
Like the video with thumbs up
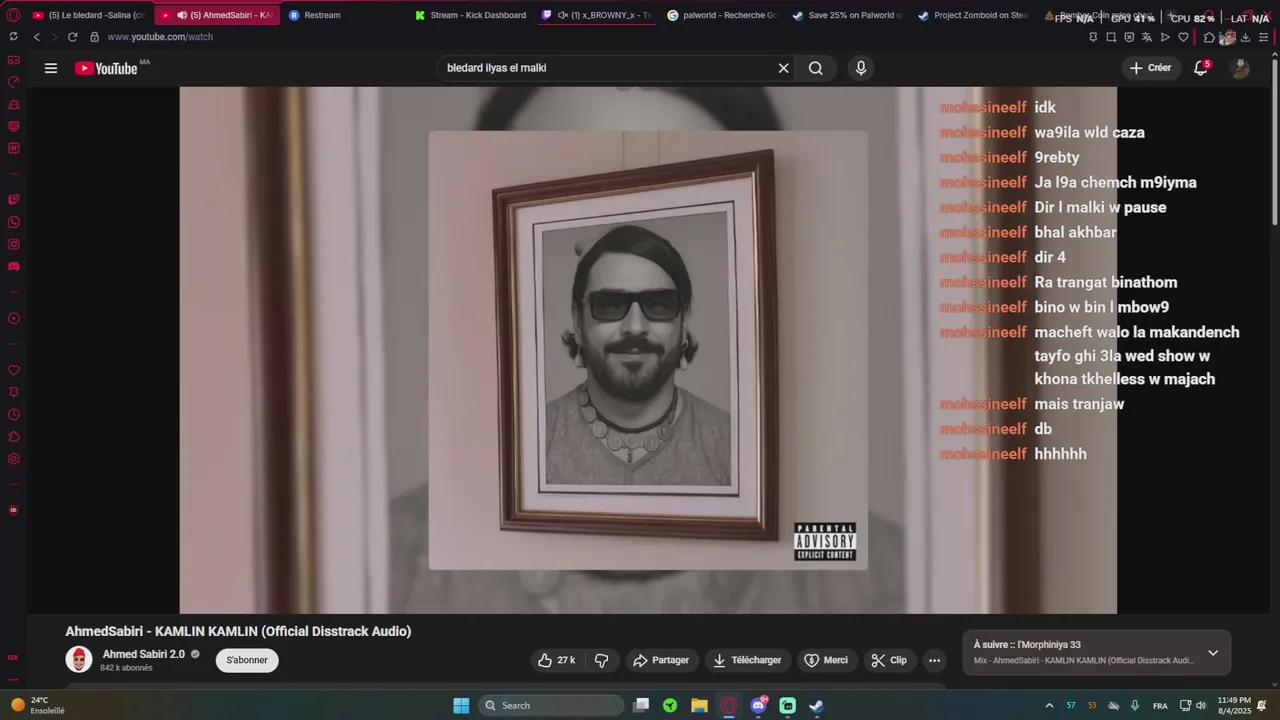[x=556, y=660]
